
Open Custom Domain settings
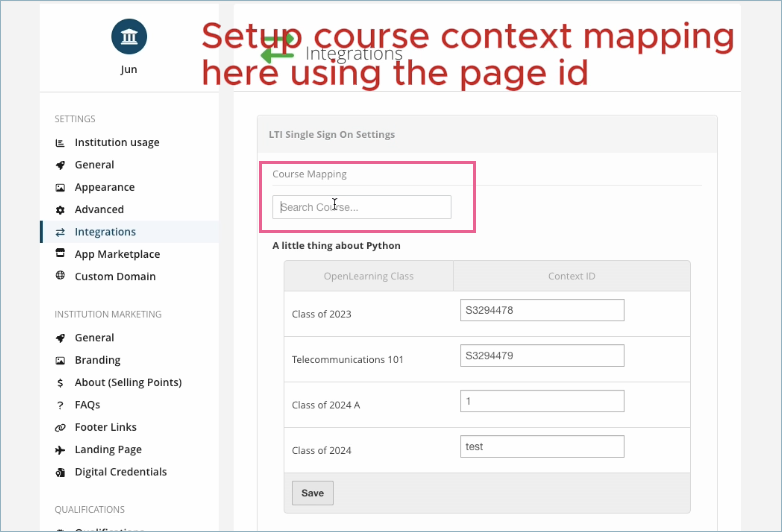point(115,276)
